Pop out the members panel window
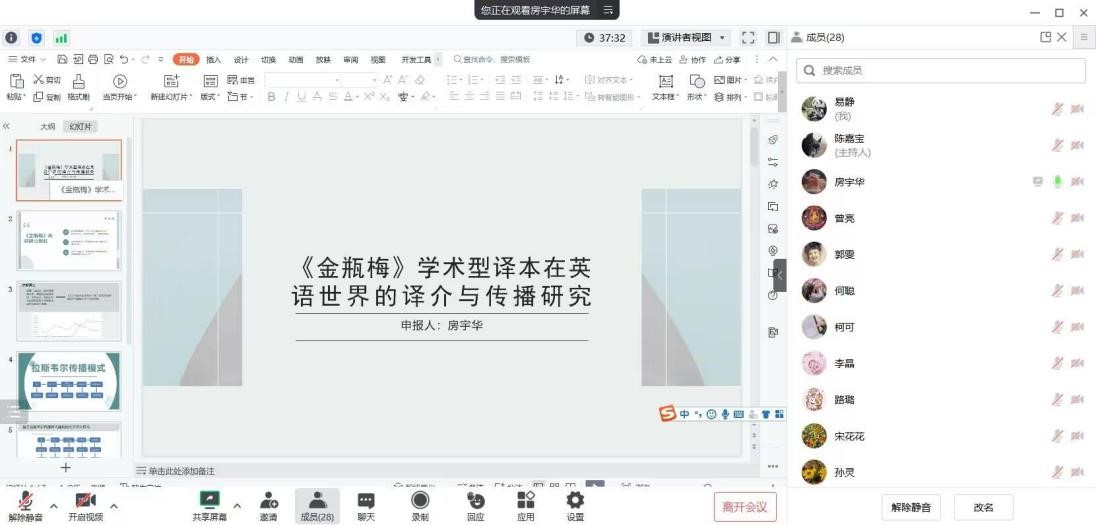Viewport: 1096px width, 525px height. (1046, 37)
